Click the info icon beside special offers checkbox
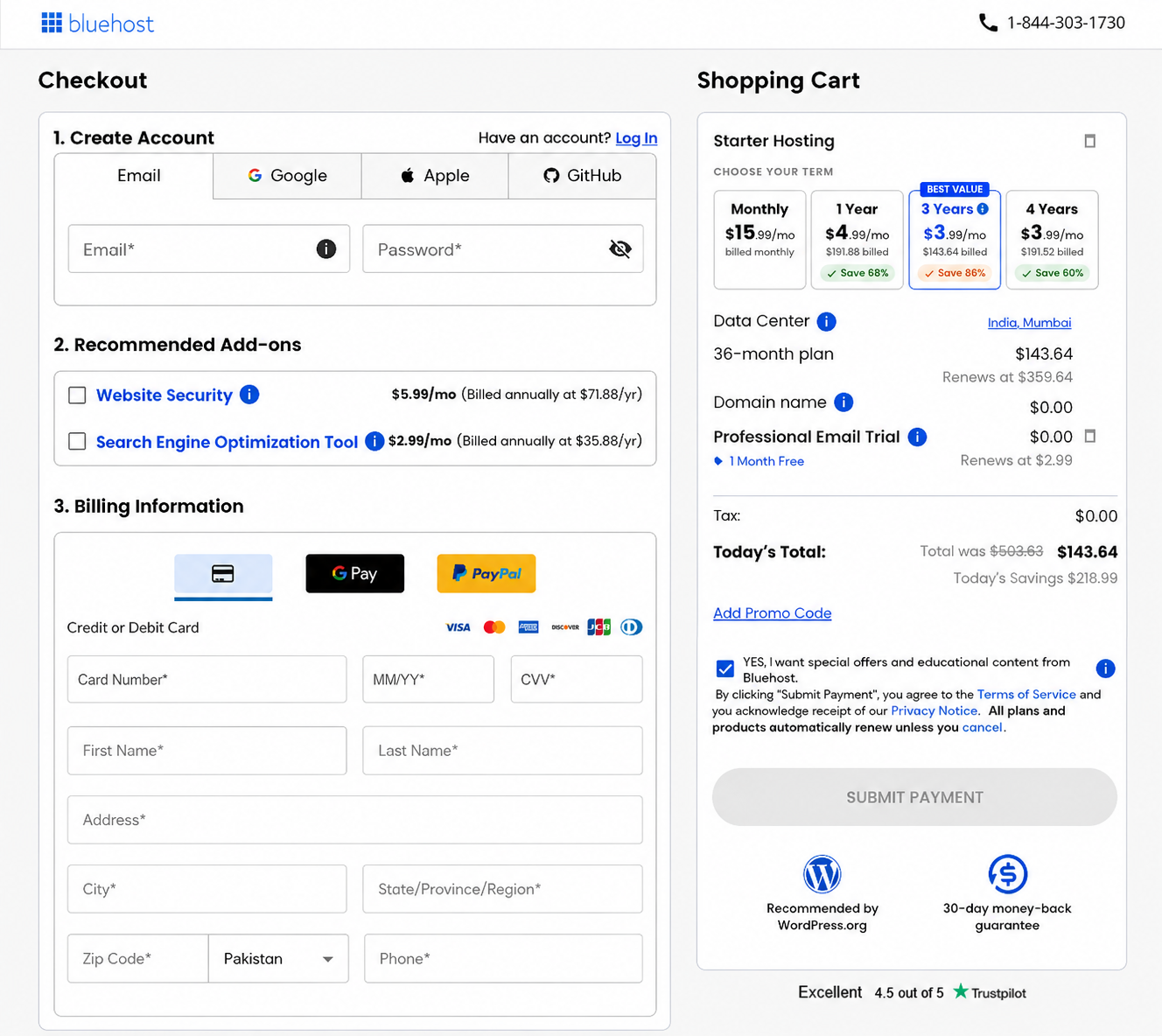This screenshot has width=1162, height=1036. (x=1106, y=668)
